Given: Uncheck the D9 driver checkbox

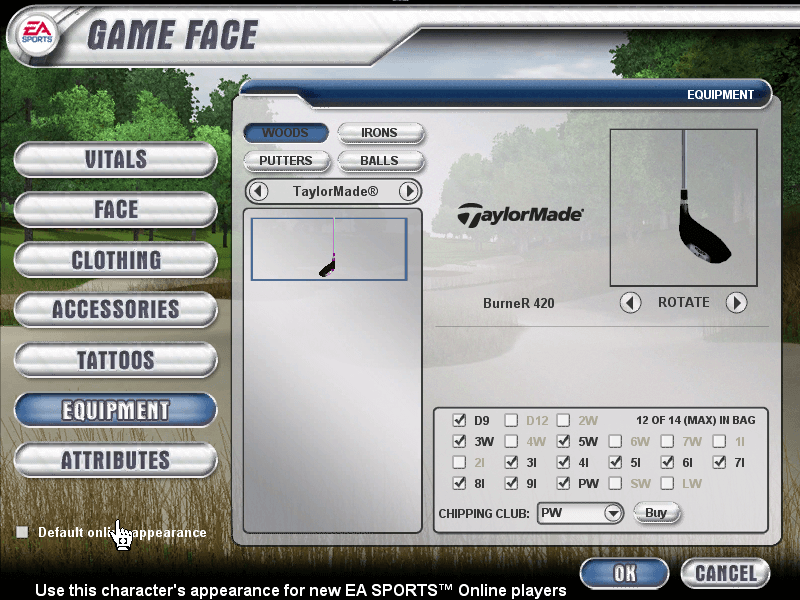Looking at the screenshot, I should (x=459, y=420).
